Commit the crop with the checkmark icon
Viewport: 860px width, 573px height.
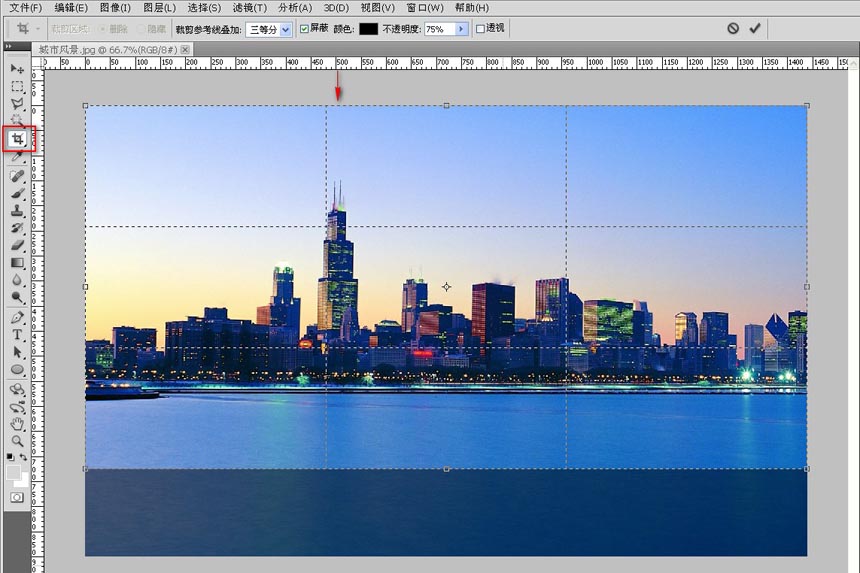[x=755, y=29]
